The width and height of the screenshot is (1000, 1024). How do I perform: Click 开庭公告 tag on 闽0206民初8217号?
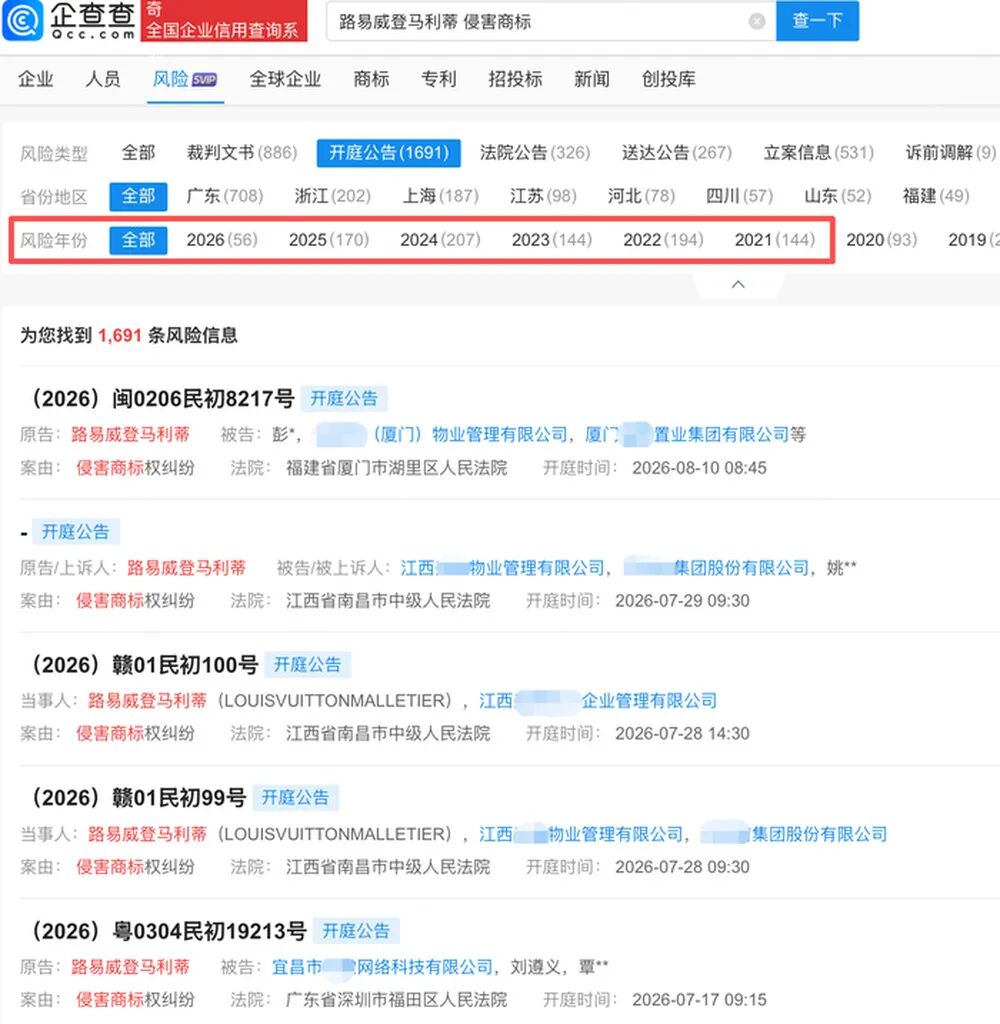344,398
